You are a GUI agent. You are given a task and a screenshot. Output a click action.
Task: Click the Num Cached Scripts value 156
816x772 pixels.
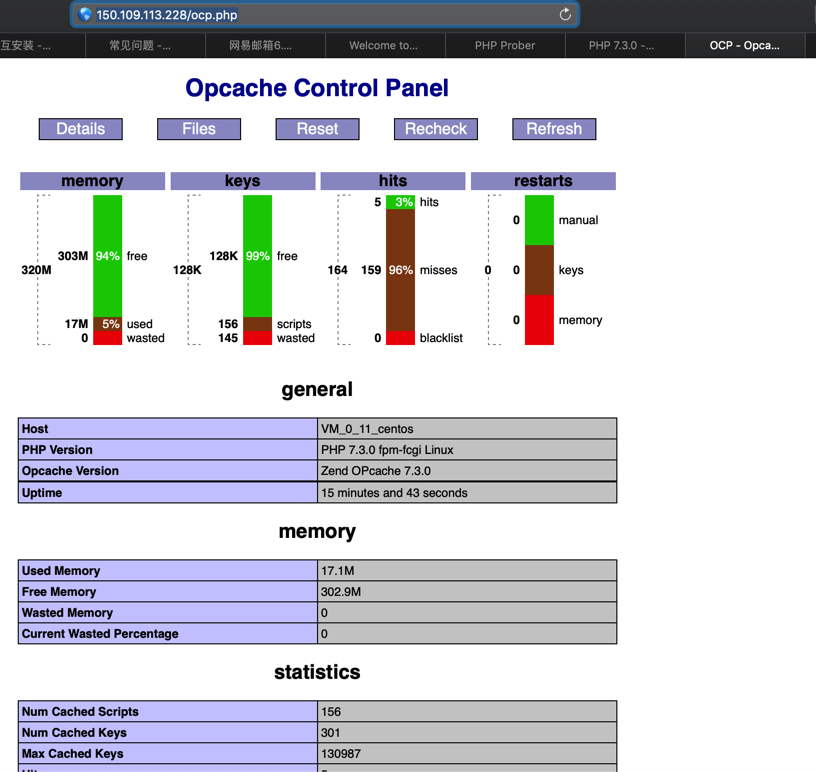(467, 711)
